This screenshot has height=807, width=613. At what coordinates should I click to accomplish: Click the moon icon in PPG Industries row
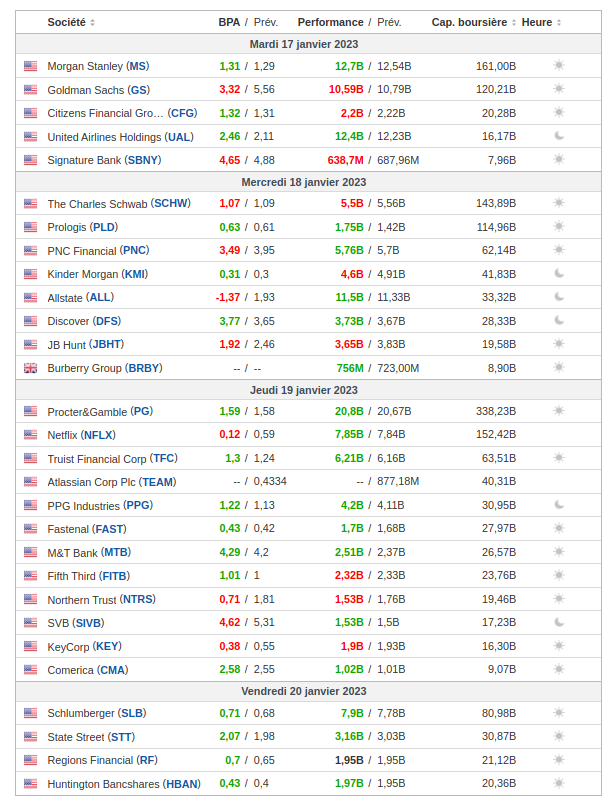[x=559, y=505]
